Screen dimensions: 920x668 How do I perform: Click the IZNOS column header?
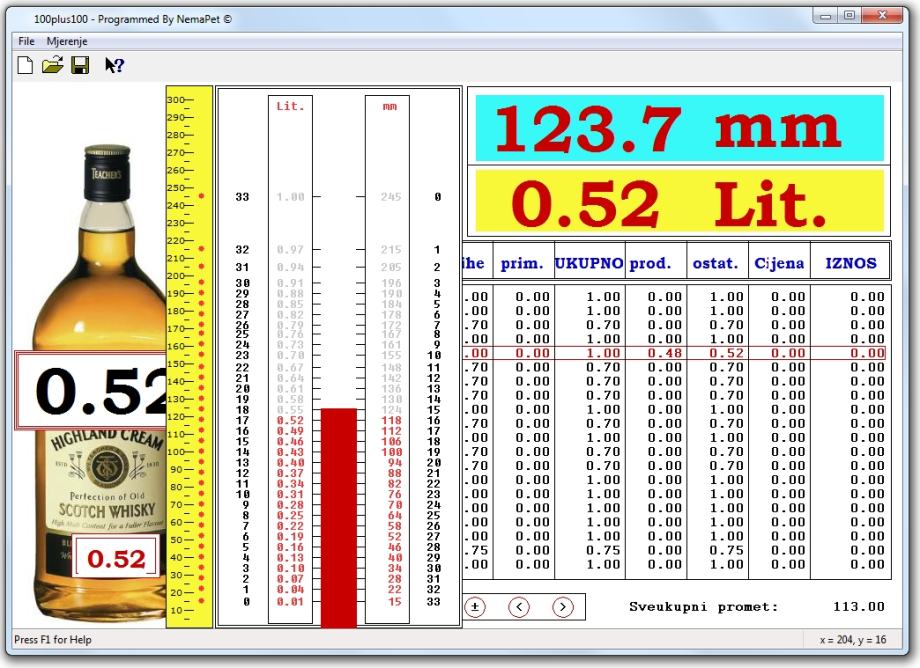pyautogui.click(x=850, y=264)
